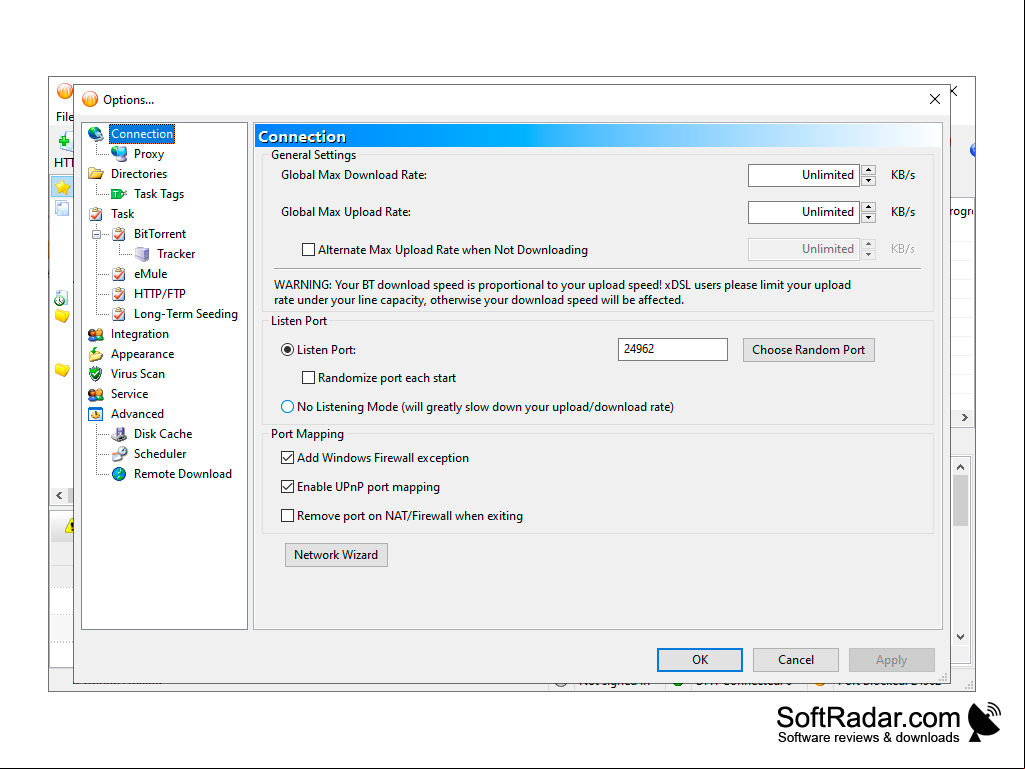
Task: Select the Integration icon
Action: tap(95, 334)
